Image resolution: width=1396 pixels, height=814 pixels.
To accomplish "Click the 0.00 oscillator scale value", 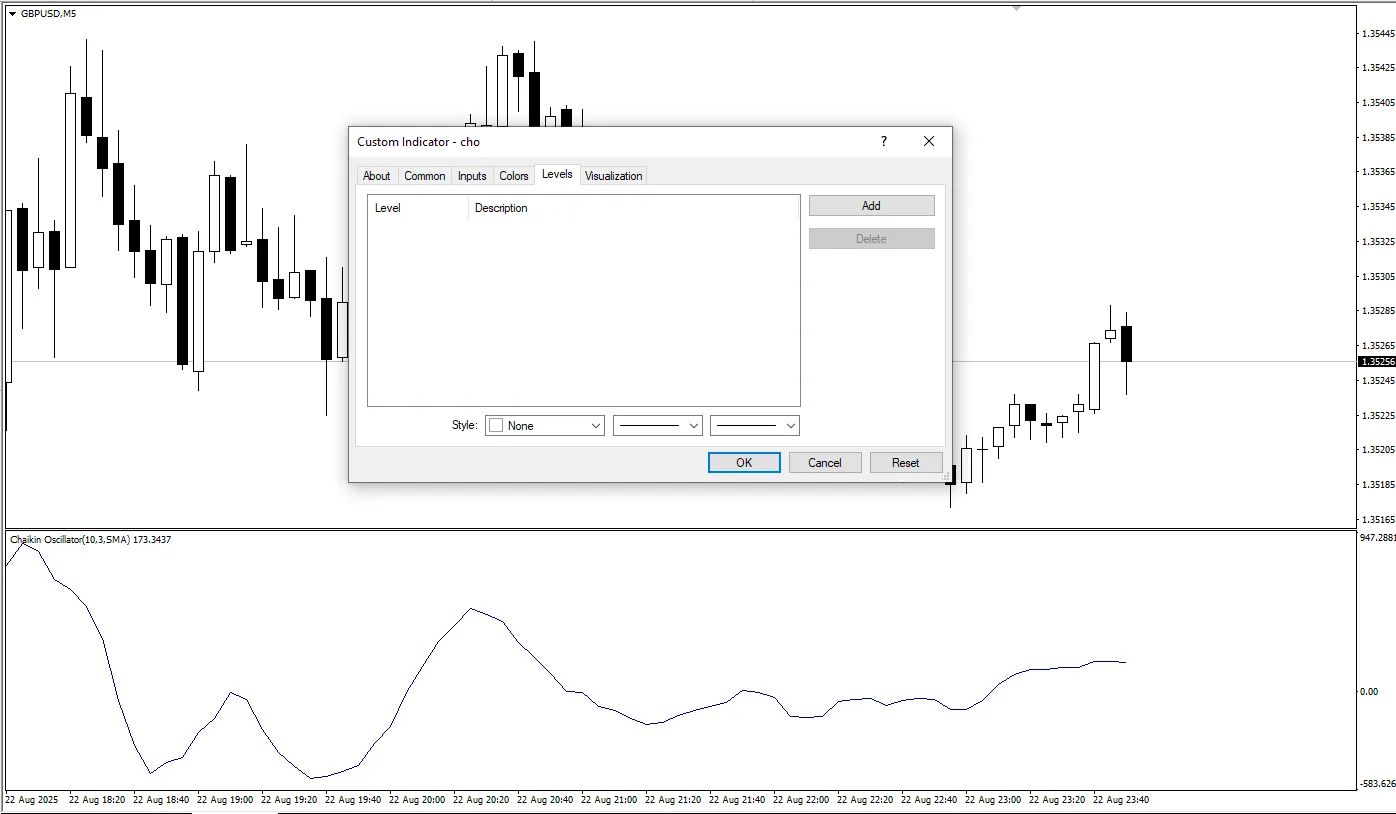I will [x=1369, y=691].
